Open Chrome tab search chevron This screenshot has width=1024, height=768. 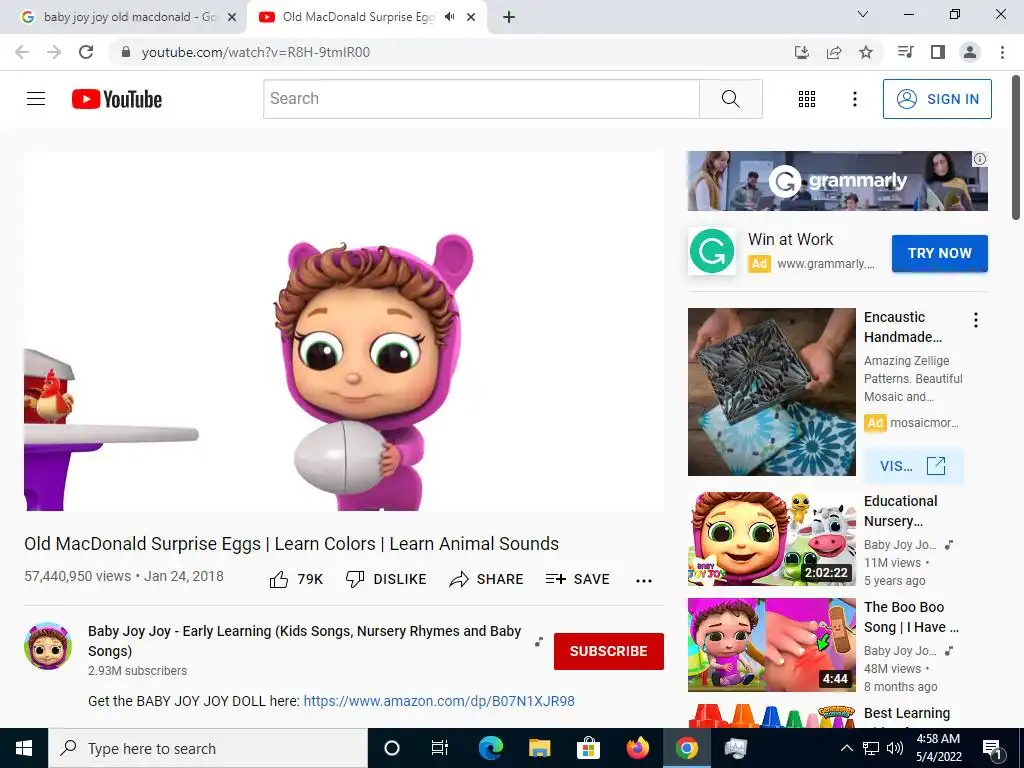[863, 14]
